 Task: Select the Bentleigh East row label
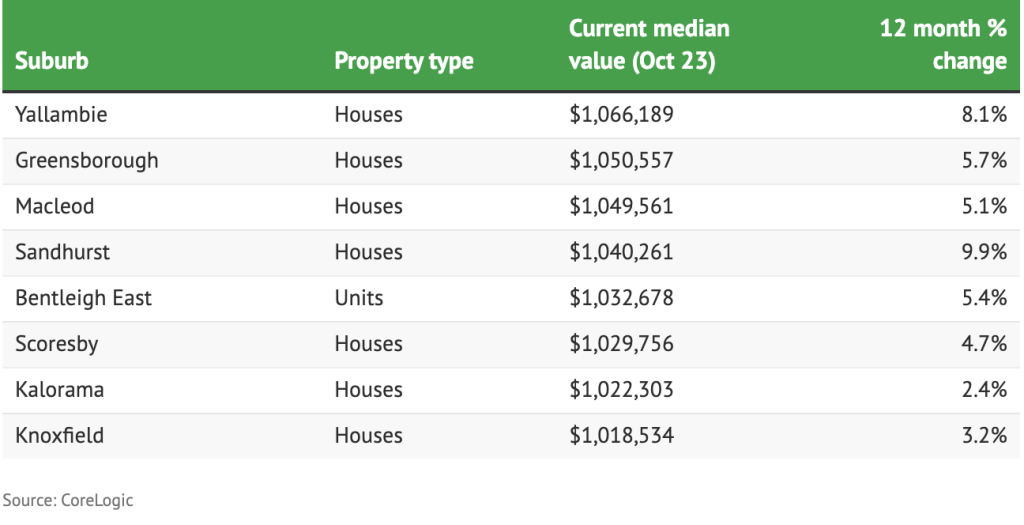click(x=84, y=298)
